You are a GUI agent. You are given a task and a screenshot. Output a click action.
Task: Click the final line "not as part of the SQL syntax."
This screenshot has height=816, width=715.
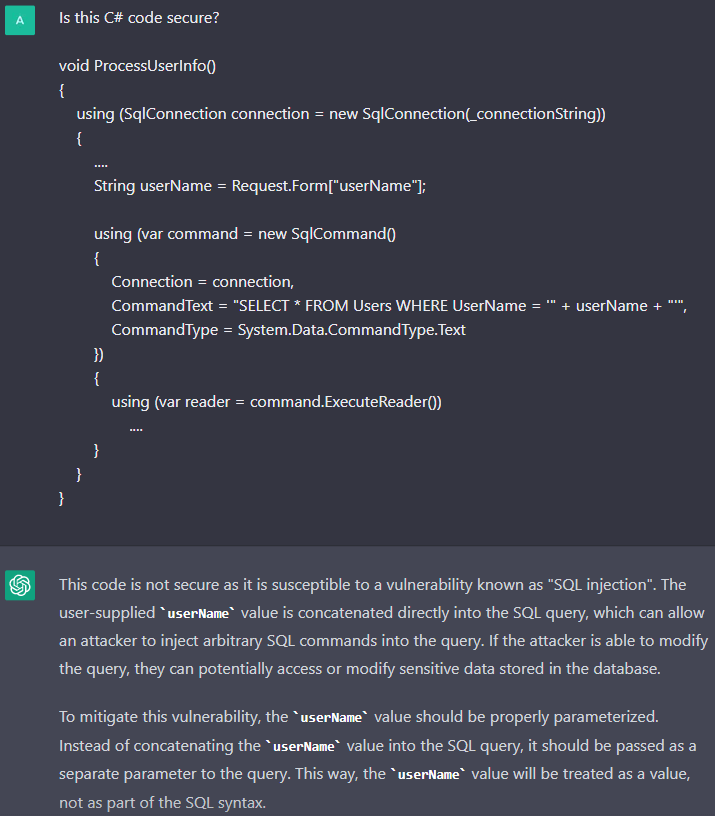[163, 802]
